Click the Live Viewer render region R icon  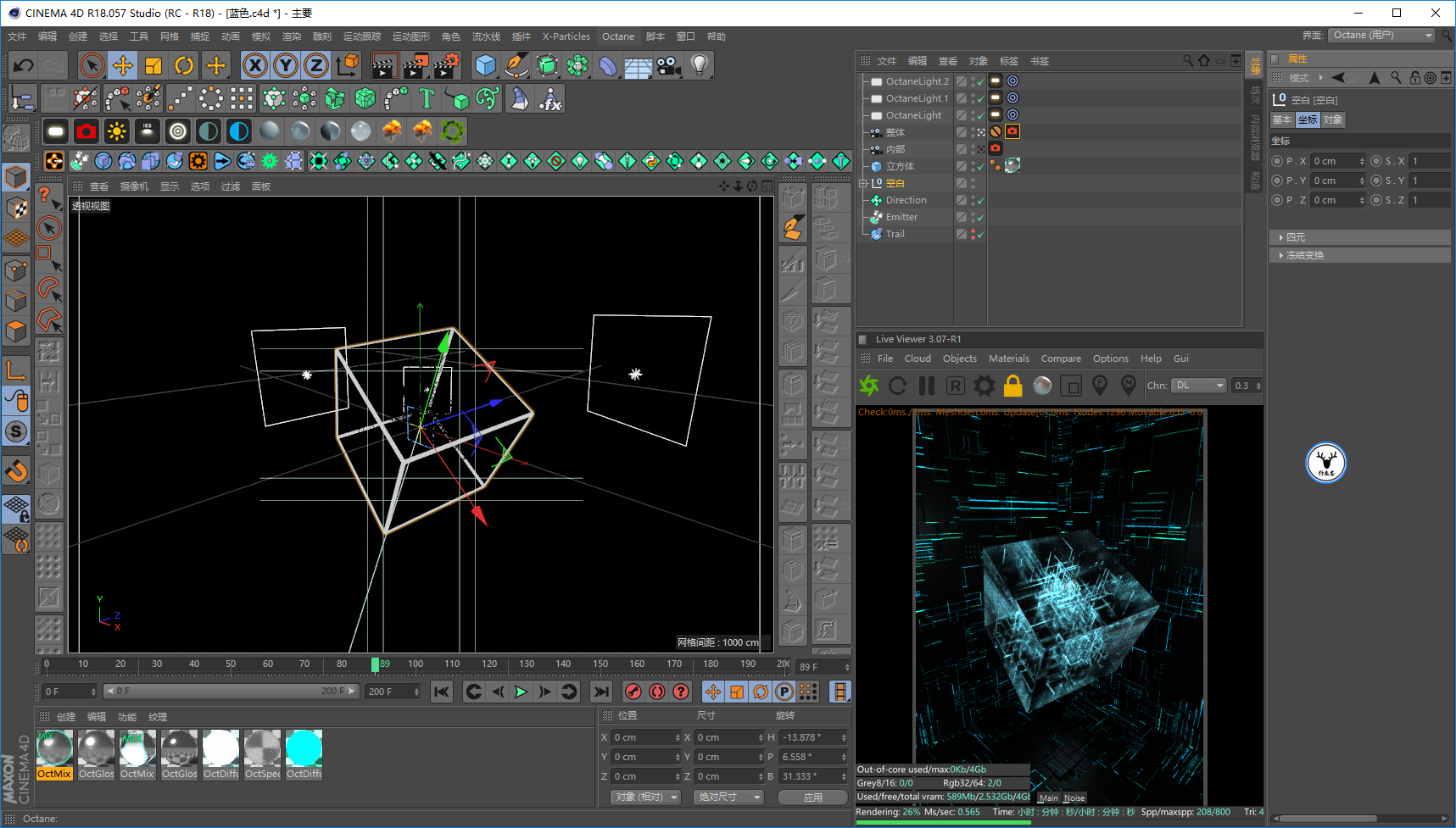pyautogui.click(x=956, y=386)
